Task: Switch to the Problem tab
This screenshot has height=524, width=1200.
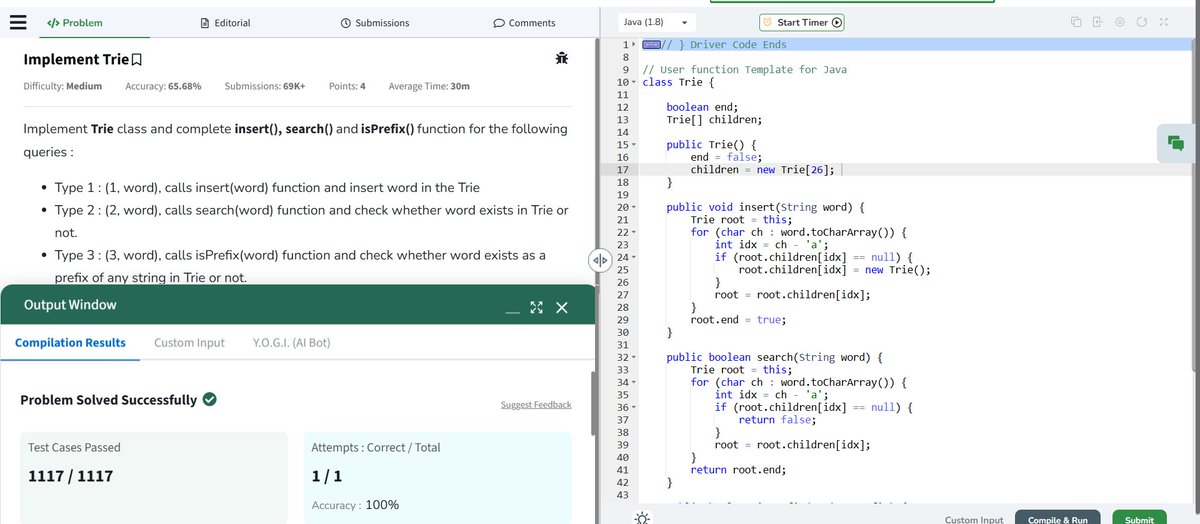Action: point(76,22)
